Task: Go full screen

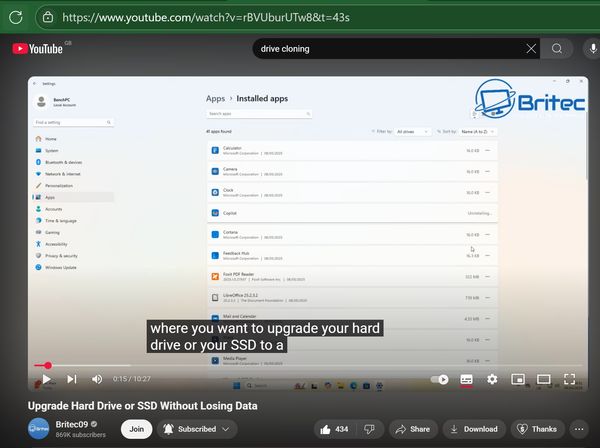Action: click(x=569, y=379)
